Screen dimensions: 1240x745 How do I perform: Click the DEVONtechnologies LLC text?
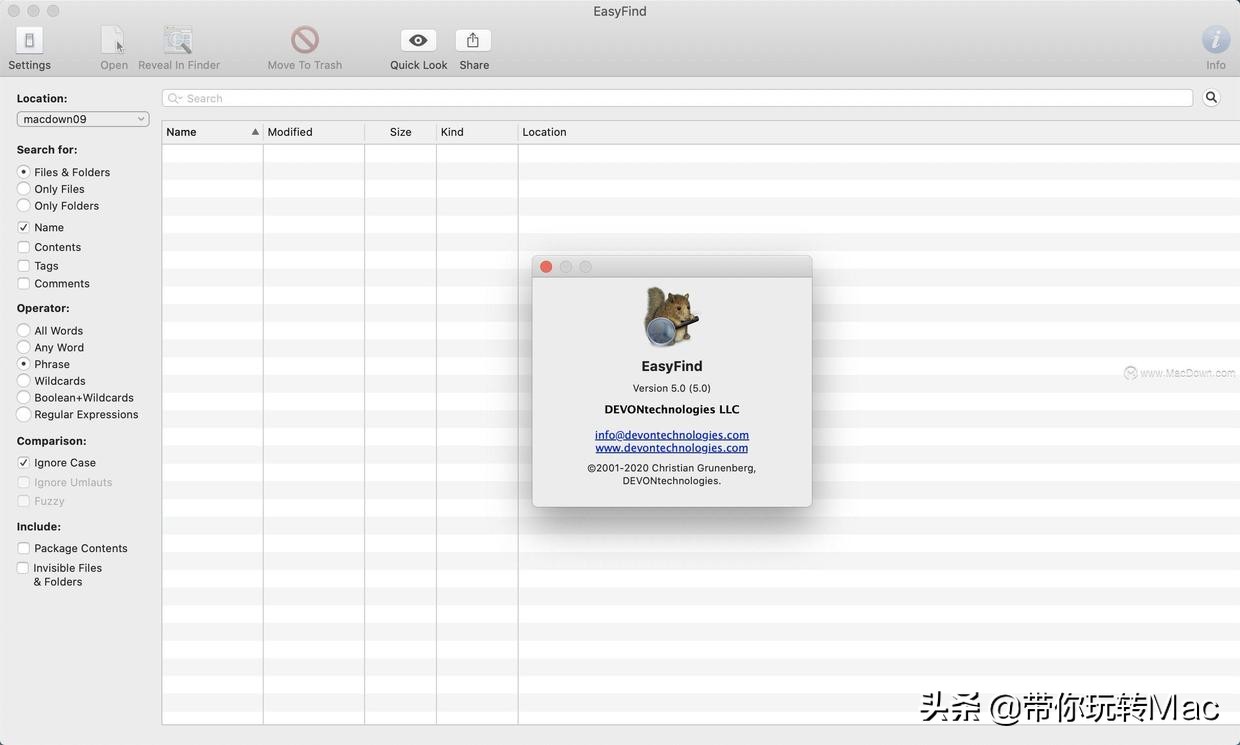coord(672,409)
